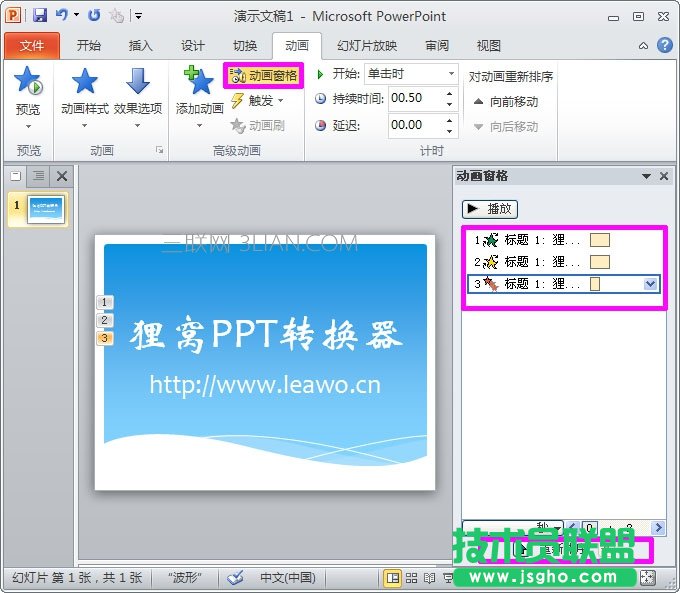
Task: Open the 开始 start combo box (单击时)
Action: tap(411, 74)
